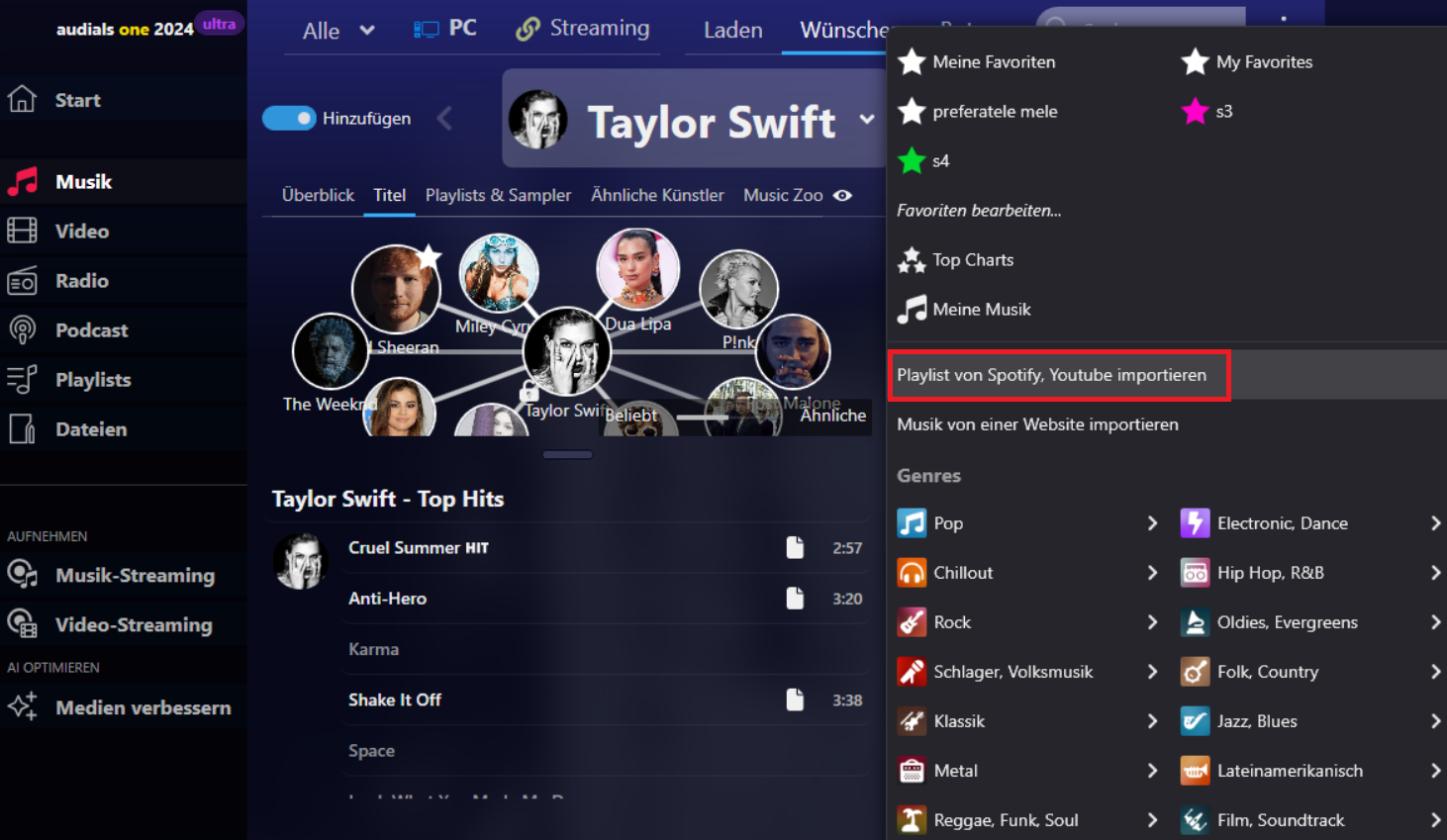Click the Jazz, Blues genre icon

(1195, 720)
